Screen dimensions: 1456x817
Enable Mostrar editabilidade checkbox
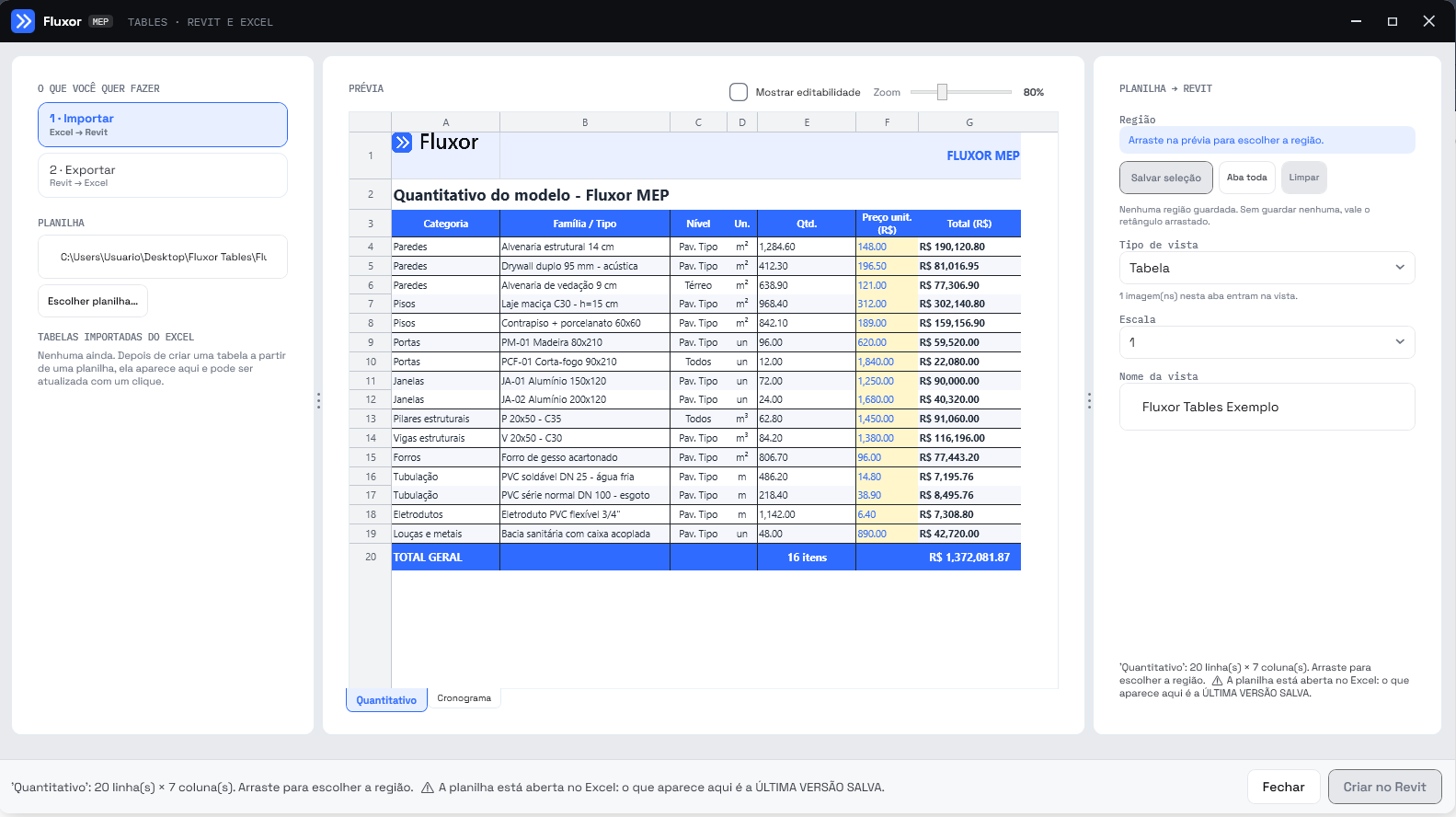[739, 92]
